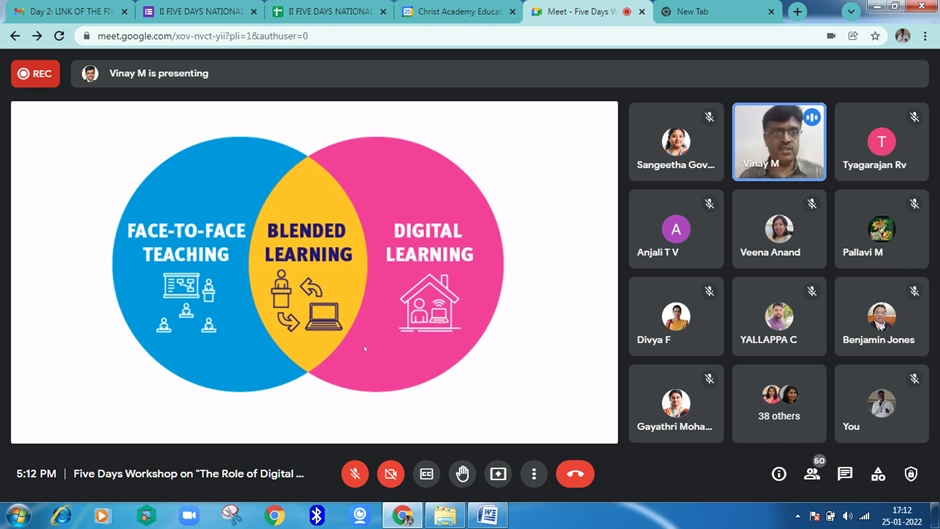Screen dimensions: 940x529
Task: Click the Present now icon
Action: [x=498, y=474]
